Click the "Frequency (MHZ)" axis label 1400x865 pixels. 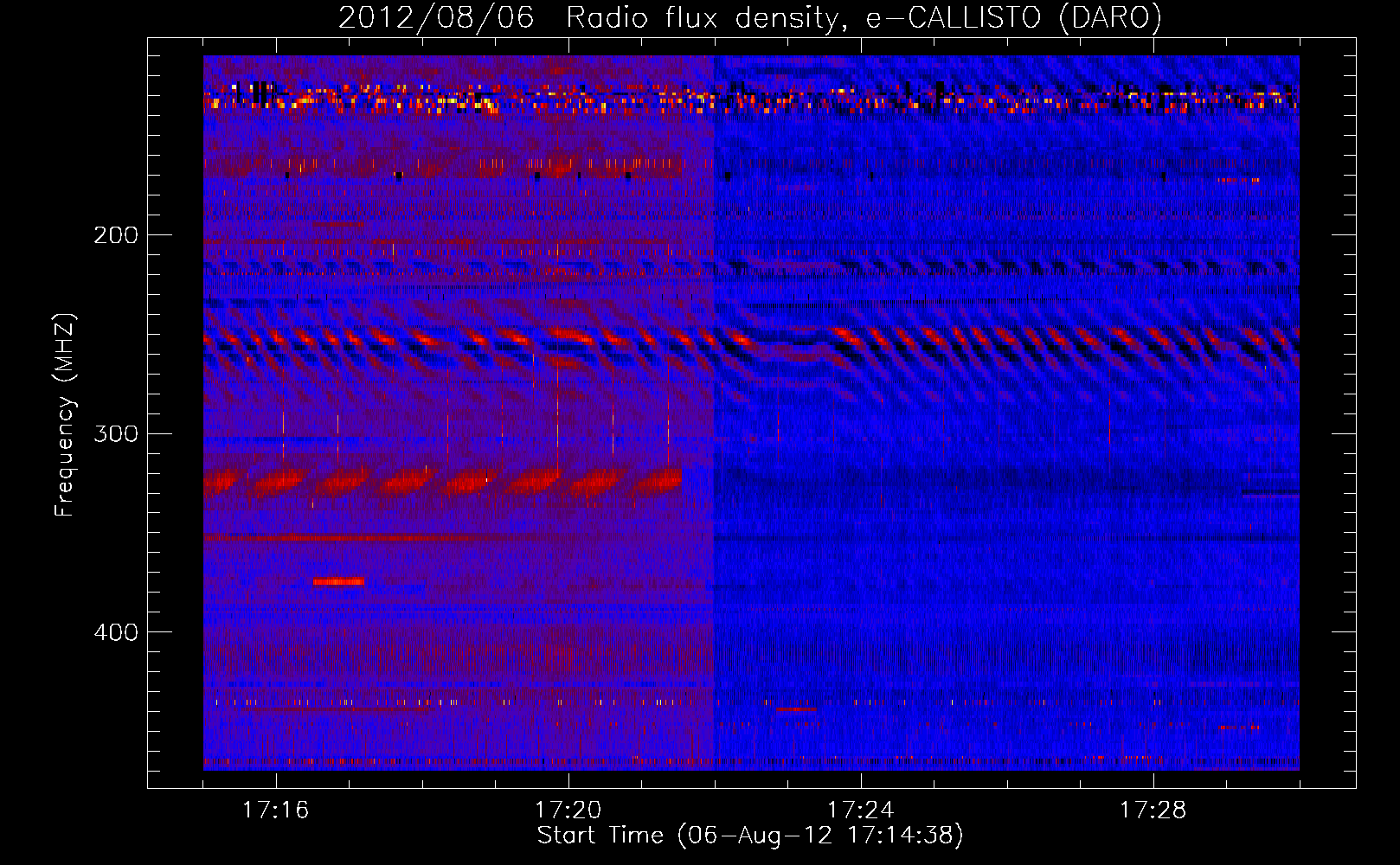click(65, 415)
